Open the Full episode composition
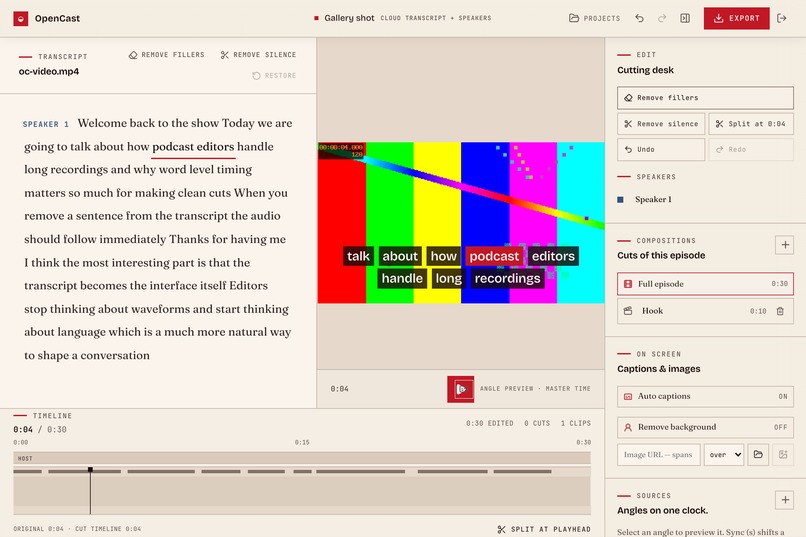 [705, 284]
